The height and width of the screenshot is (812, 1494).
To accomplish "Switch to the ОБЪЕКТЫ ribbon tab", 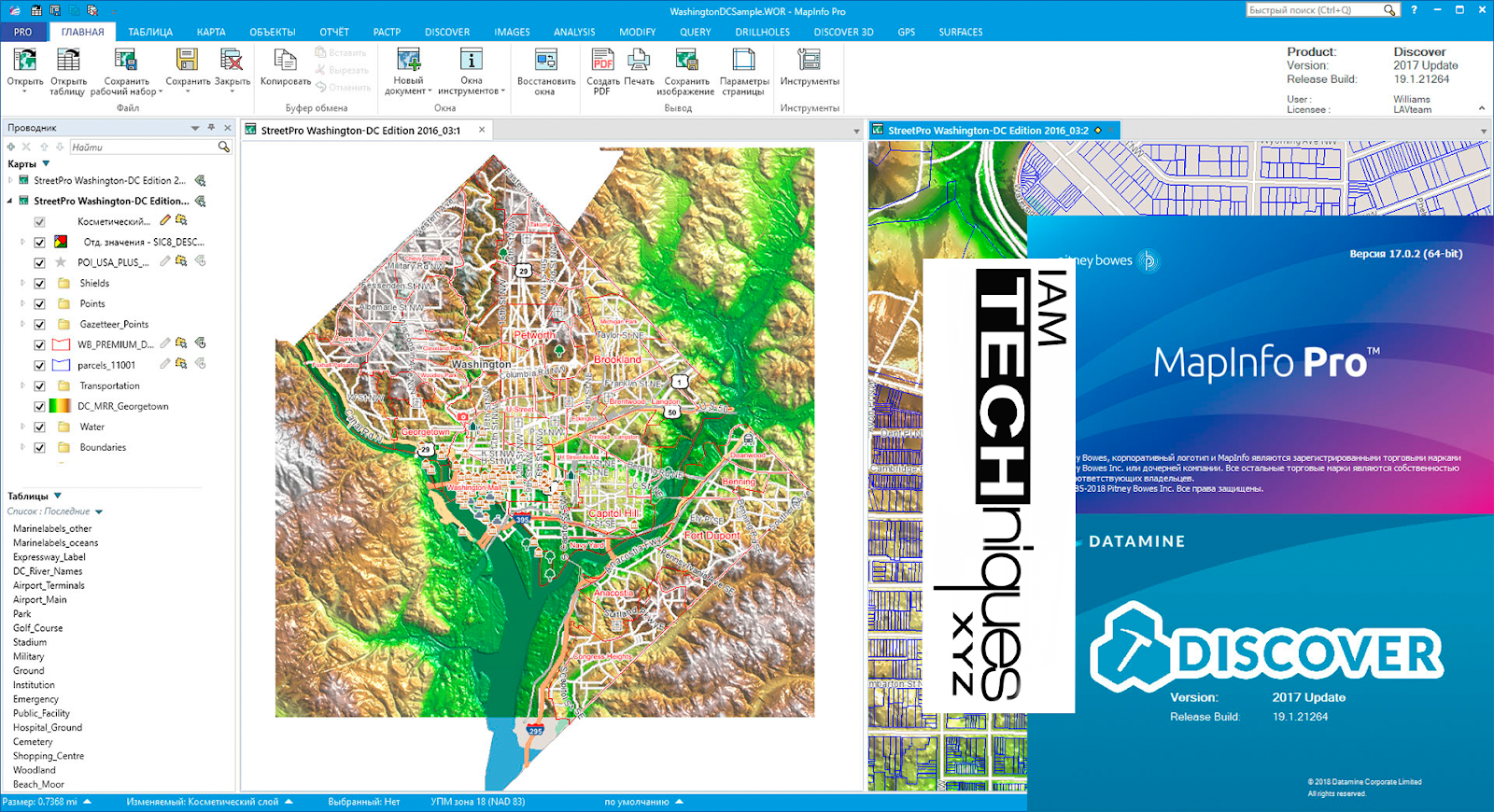I will coord(273,32).
